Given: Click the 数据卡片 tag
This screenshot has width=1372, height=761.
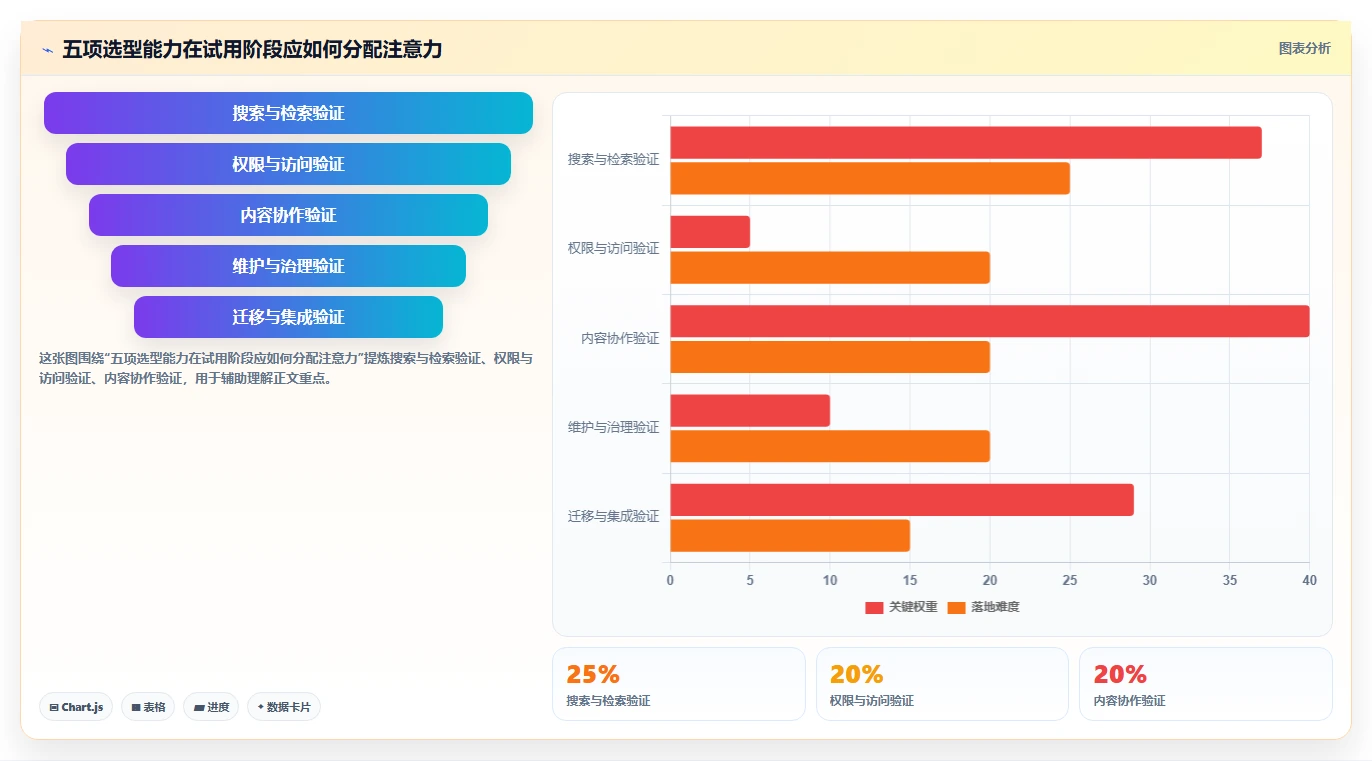Looking at the screenshot, I should point(284,707).
